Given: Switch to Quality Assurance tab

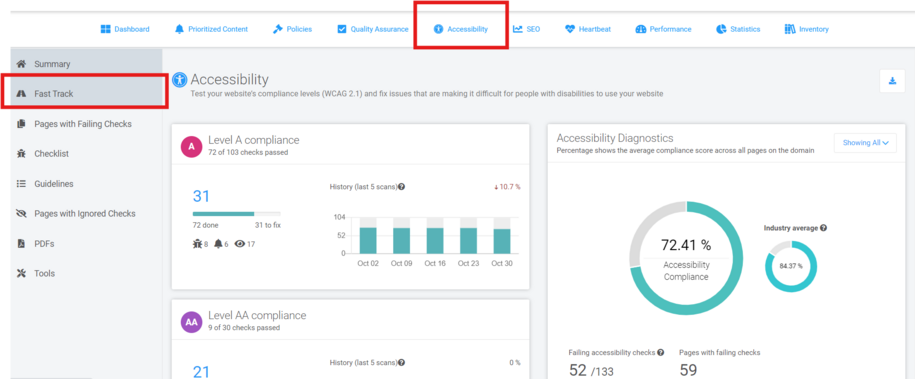Looking at the screenshot, I should click(x=373, y=29).
